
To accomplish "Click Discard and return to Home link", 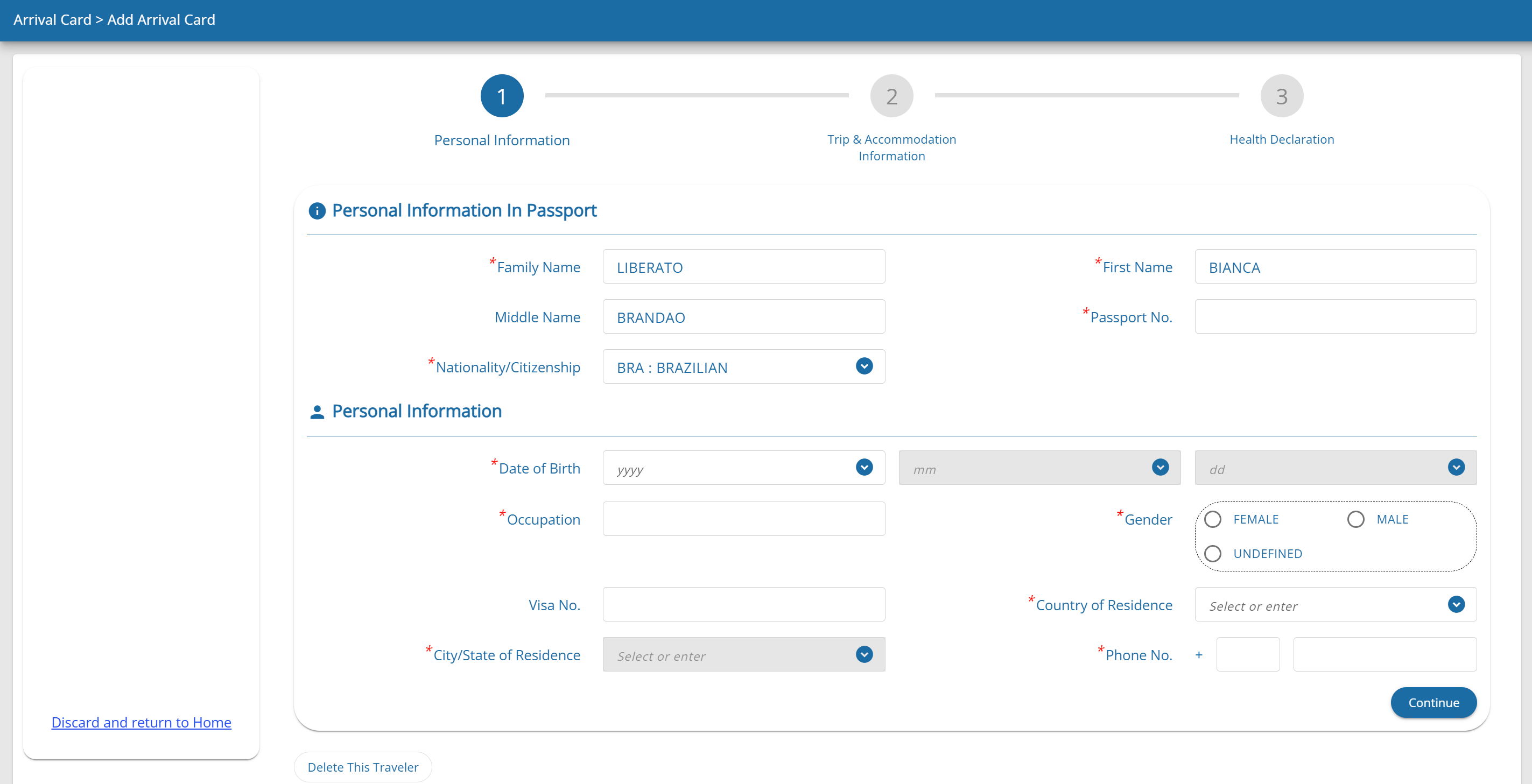I will click(x=142, y=722).
